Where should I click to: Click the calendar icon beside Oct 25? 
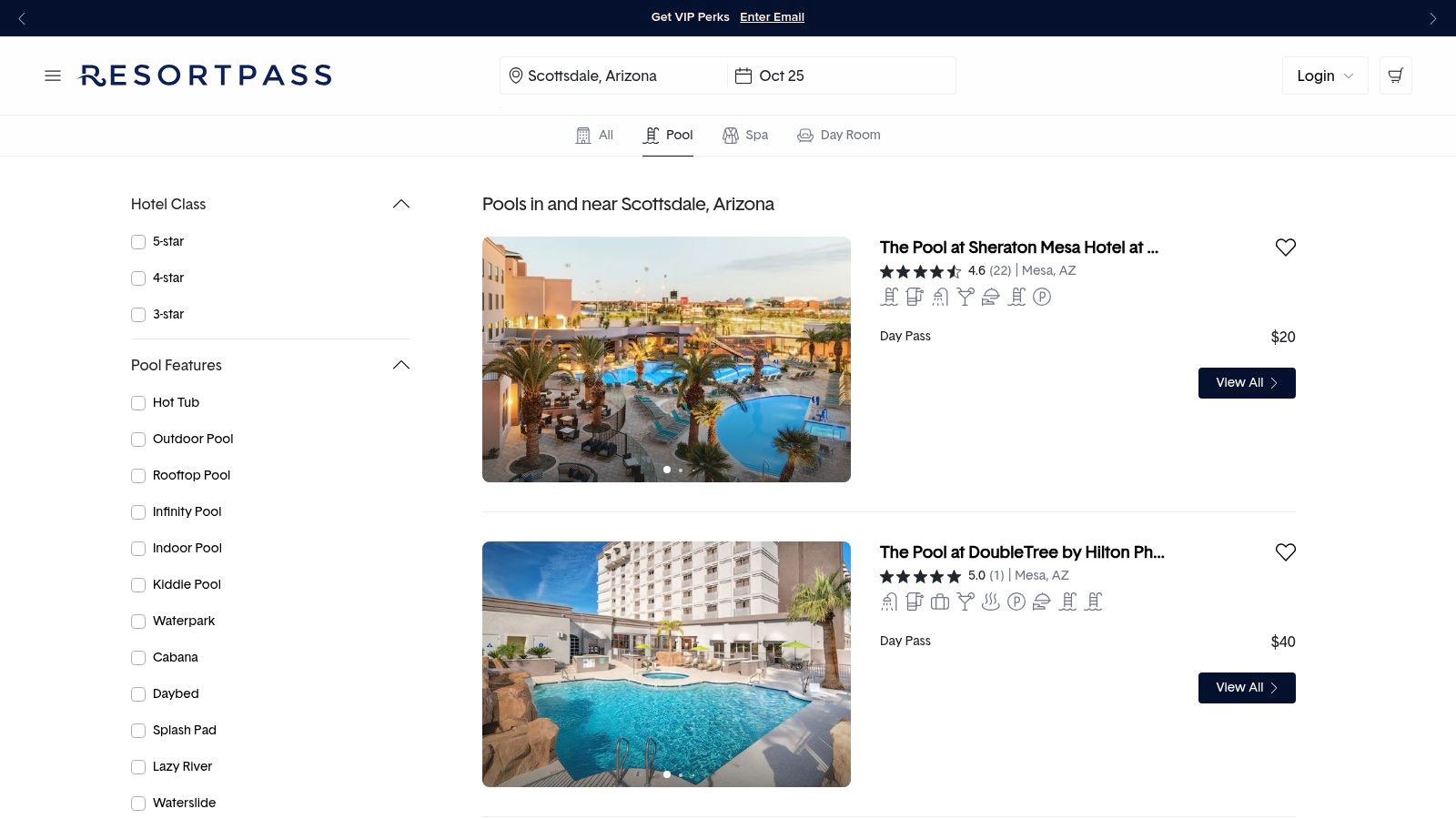pos(743,76)
